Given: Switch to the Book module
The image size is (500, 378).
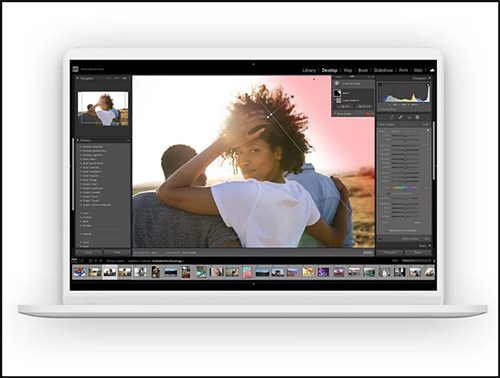Looking at the screenshot, I should coord(363,70).
